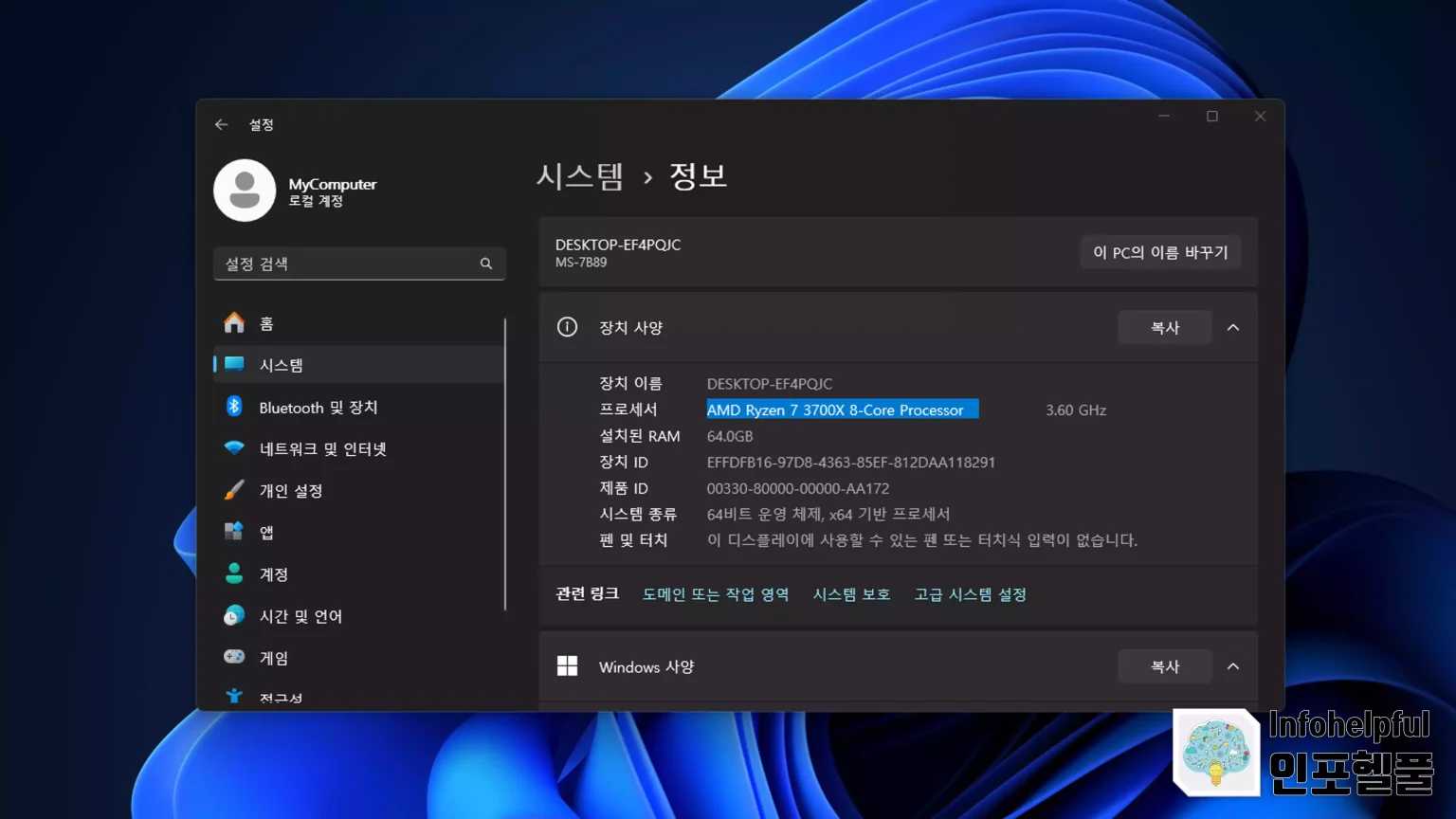Open 시간 및 언어 settings

click(359, 615)
